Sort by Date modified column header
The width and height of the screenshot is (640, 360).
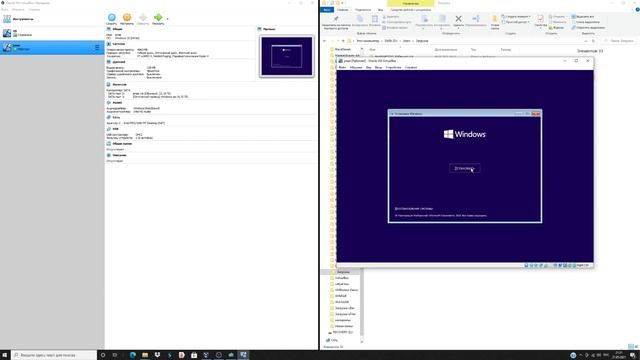[446, 49]
